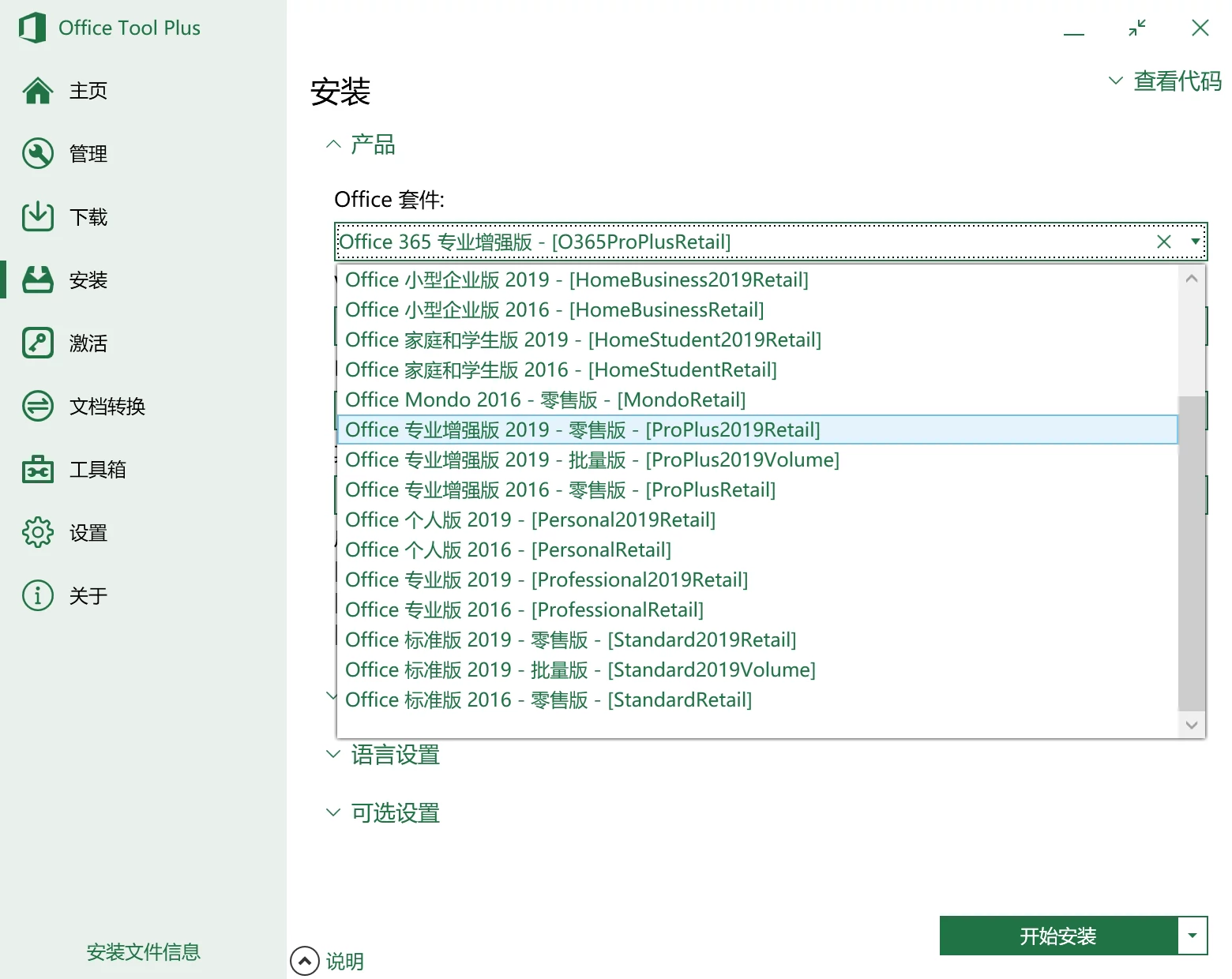
Task: Select HomeBusinessRetail 2016 option
Action: (757, 309)
